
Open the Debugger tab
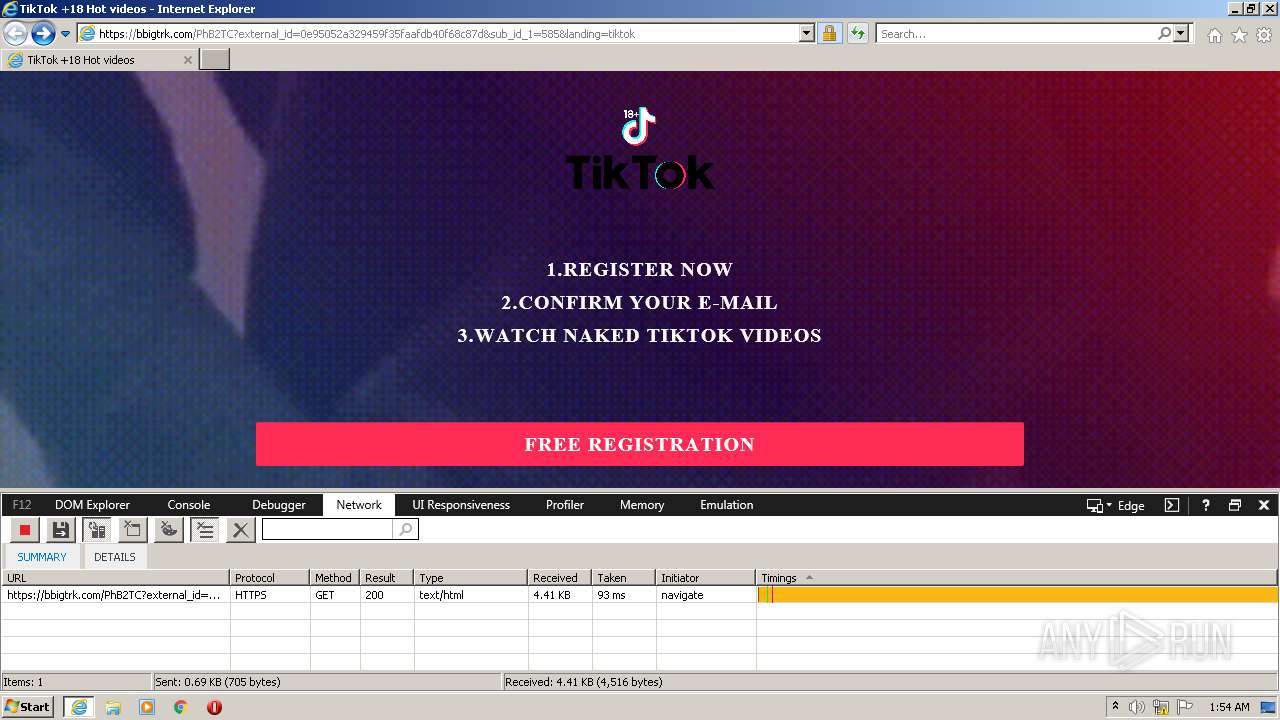click(279, 505)
